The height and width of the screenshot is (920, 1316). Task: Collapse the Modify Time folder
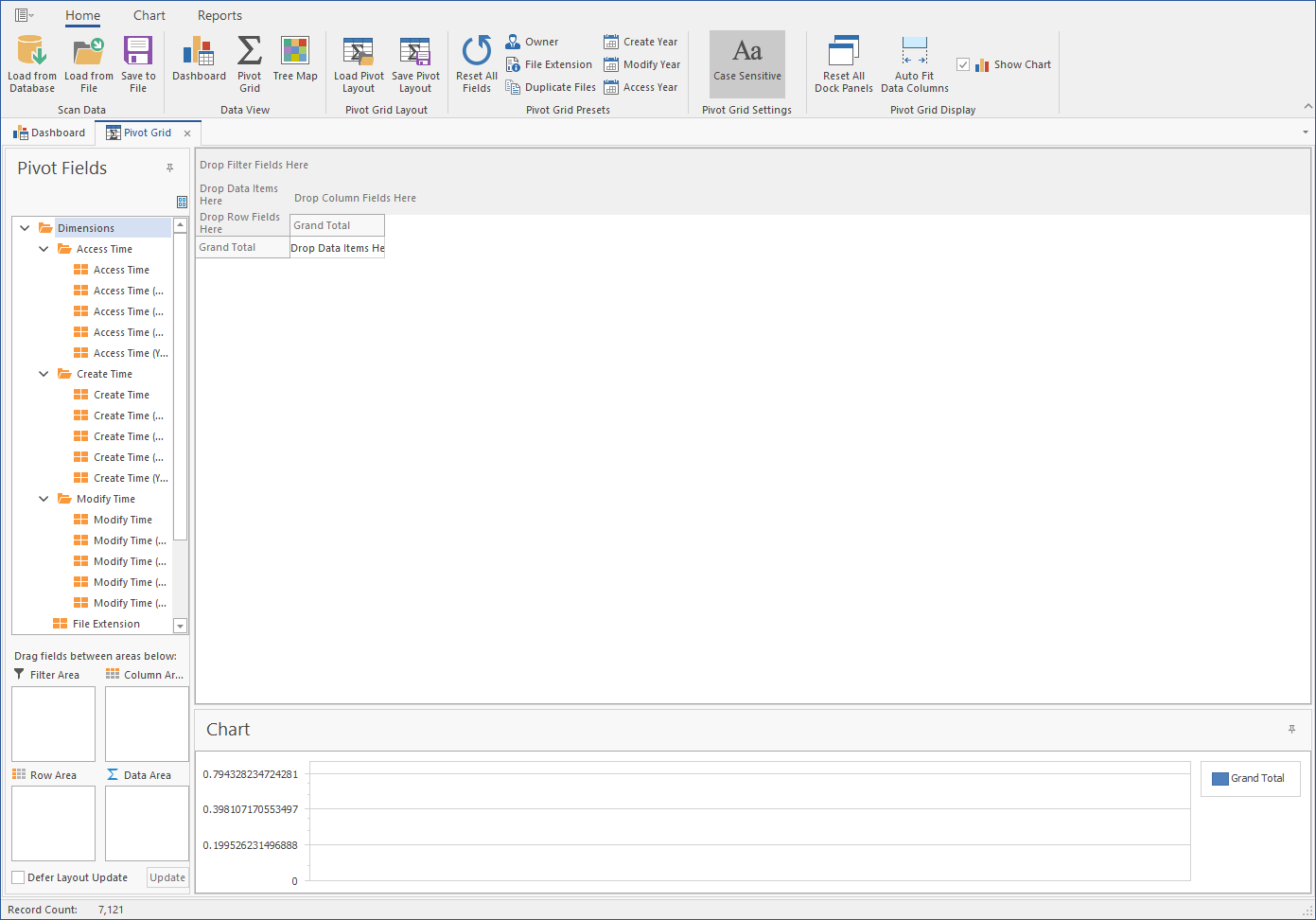pyautogui.click(x=44, y=499)
